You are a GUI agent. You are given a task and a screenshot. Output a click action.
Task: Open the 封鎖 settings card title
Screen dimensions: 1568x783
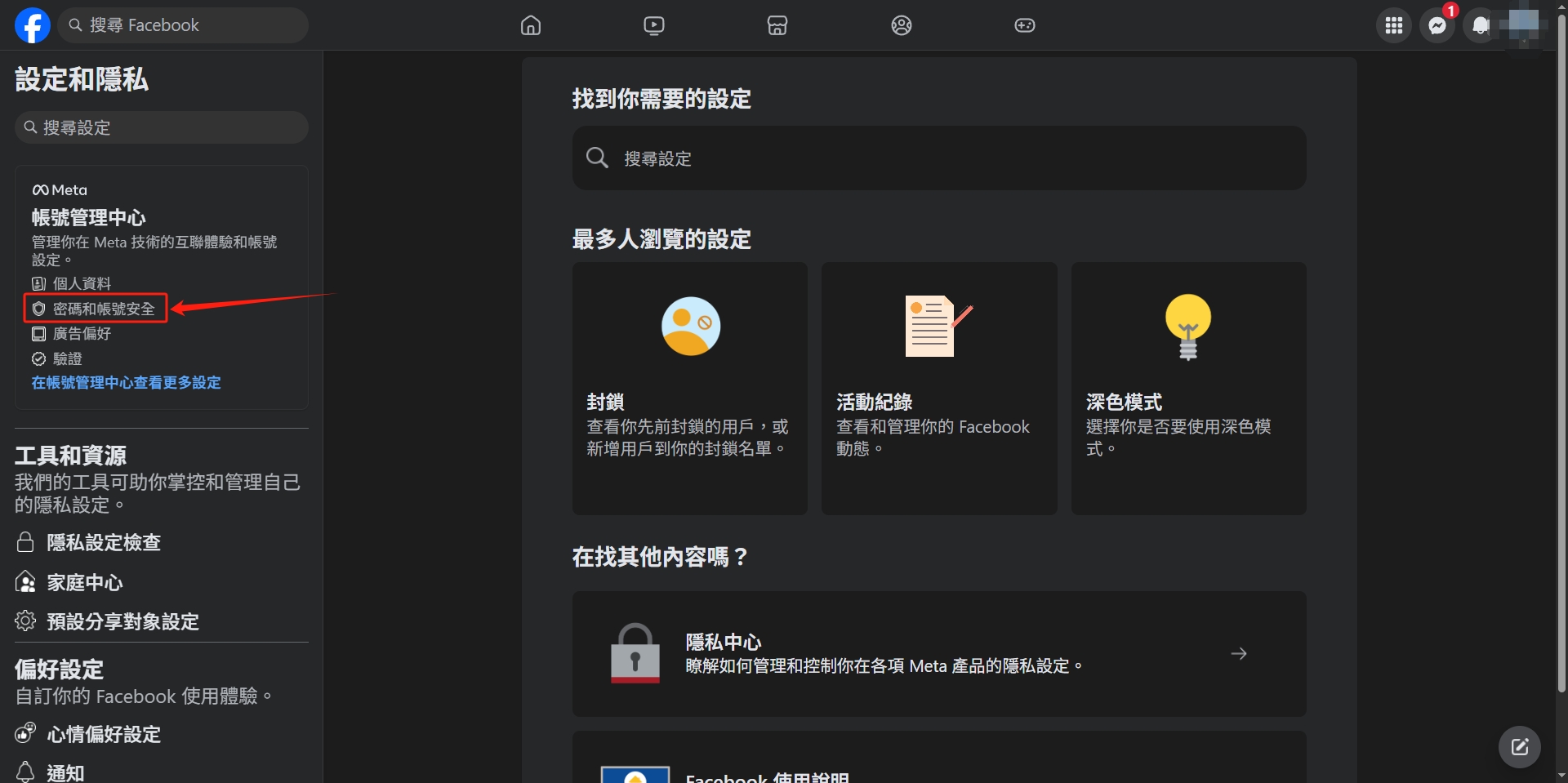point(605,402)
